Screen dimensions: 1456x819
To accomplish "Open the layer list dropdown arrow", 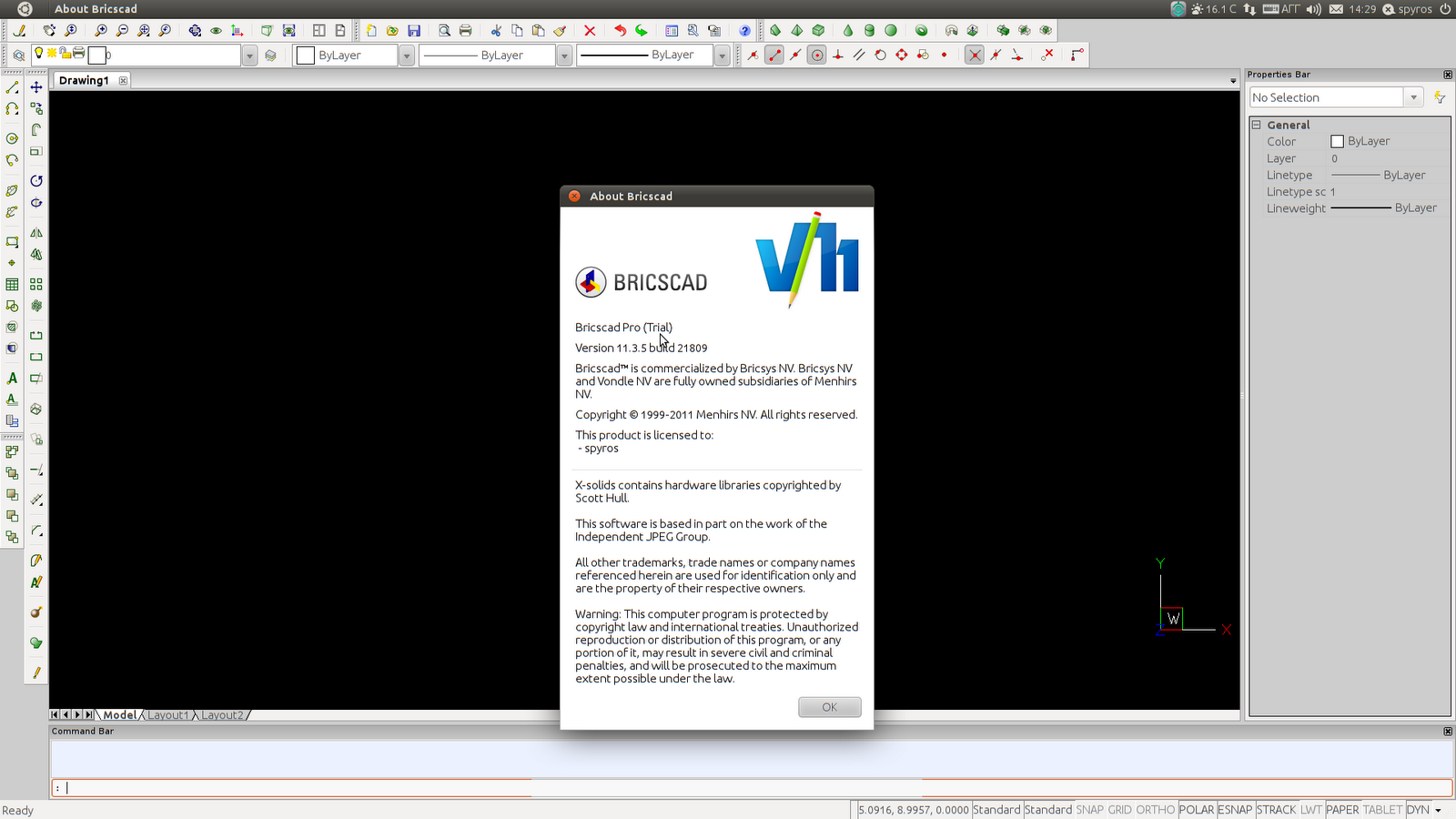I will [x=249, y=56].
